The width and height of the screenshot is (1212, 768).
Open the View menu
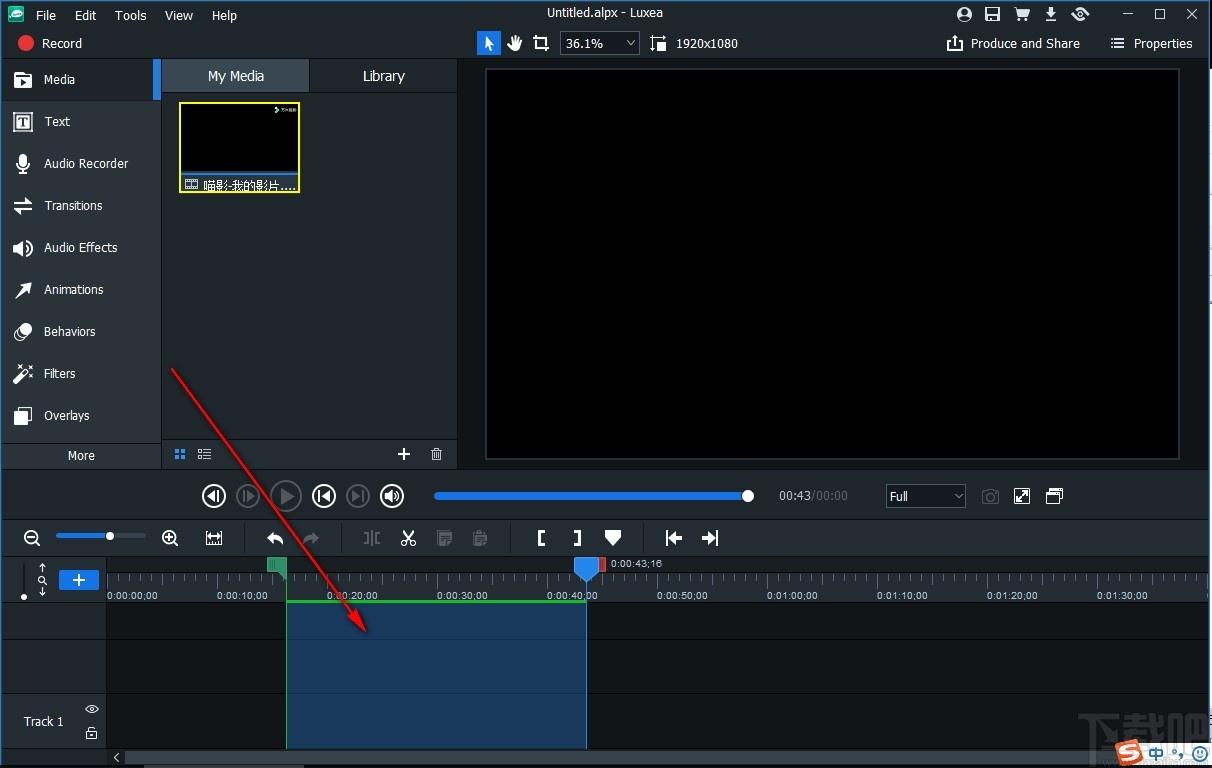179,15
